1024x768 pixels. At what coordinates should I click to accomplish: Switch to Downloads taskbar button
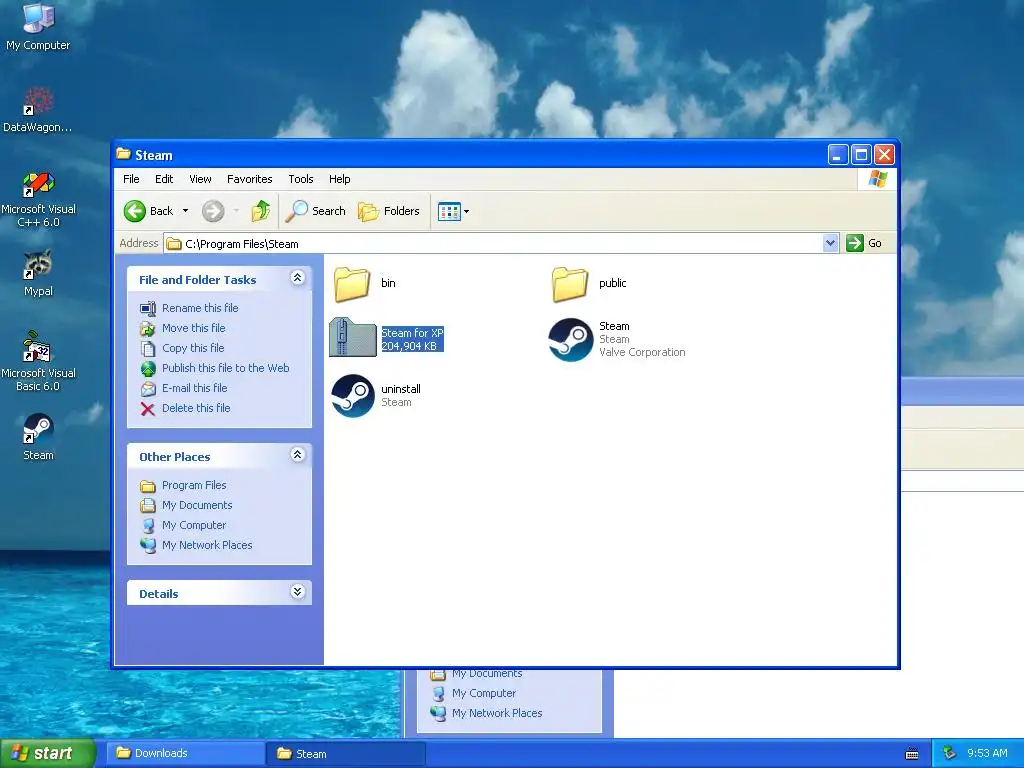[x=185, y=753]
